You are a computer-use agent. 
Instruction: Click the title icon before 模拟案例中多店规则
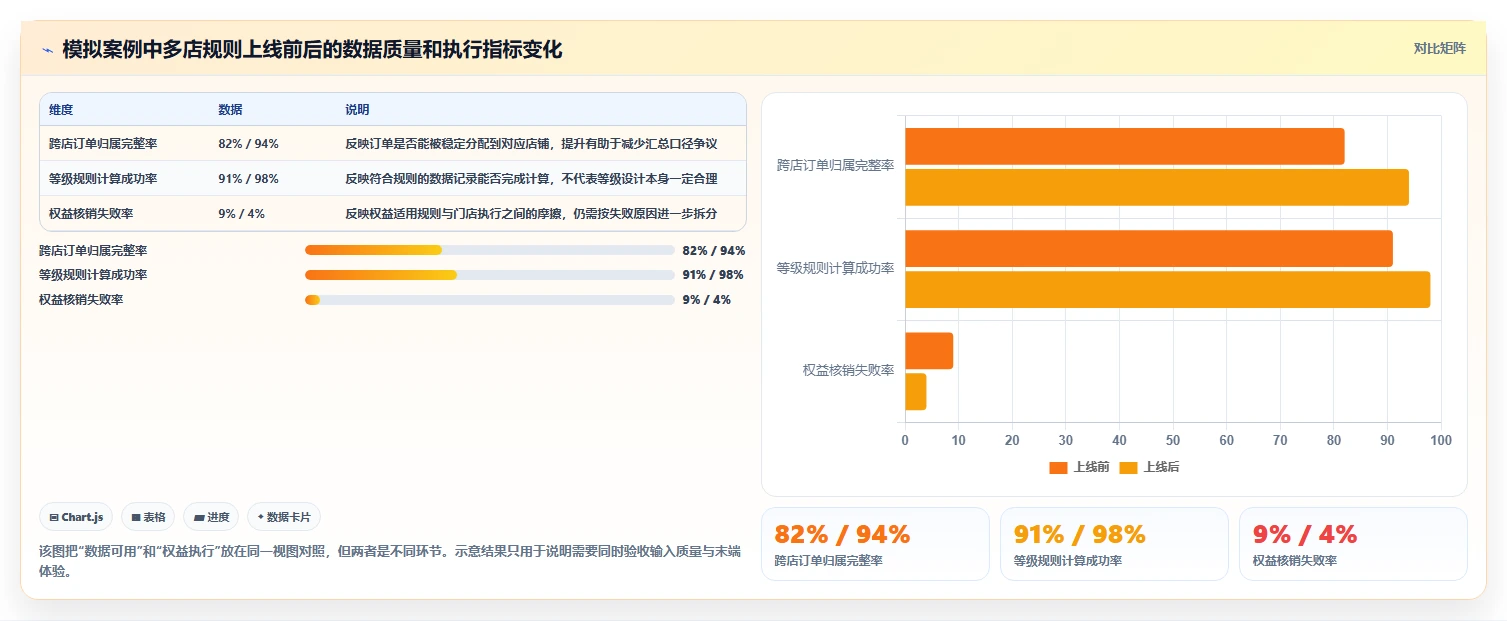pos(47,49)
